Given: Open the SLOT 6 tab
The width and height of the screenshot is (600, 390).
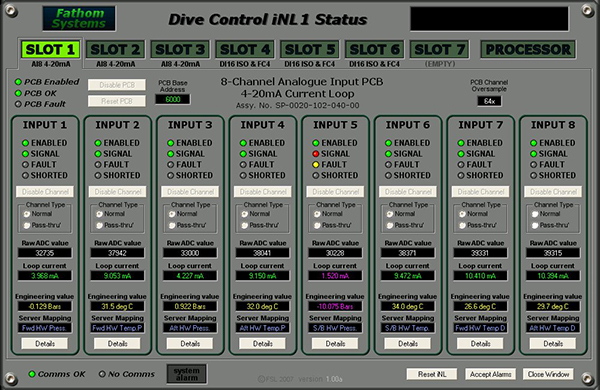Looking at the screenshot, I should (x=374, y=49).
